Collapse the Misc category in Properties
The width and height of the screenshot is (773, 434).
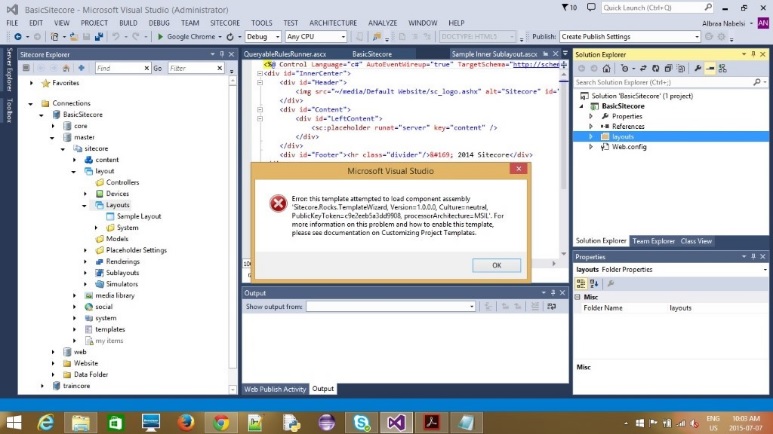(x=578, y=297)
